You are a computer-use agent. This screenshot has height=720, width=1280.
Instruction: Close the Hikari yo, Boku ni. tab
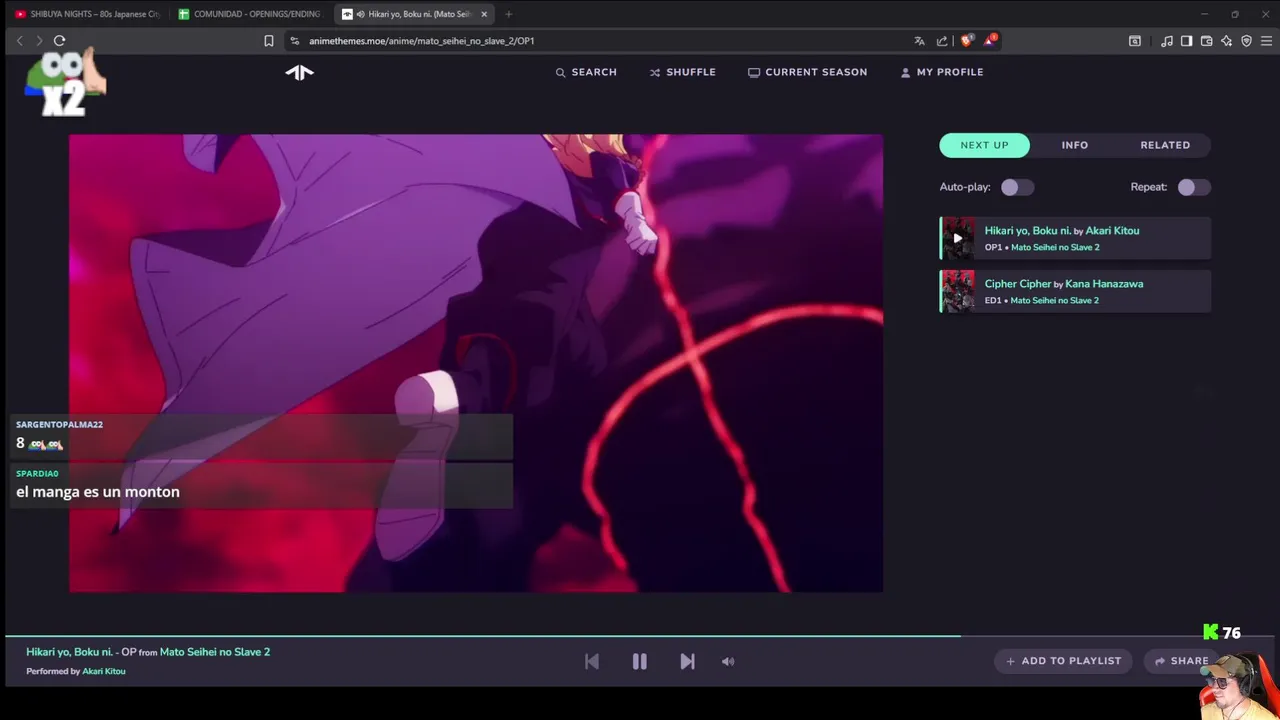point(484,14)
